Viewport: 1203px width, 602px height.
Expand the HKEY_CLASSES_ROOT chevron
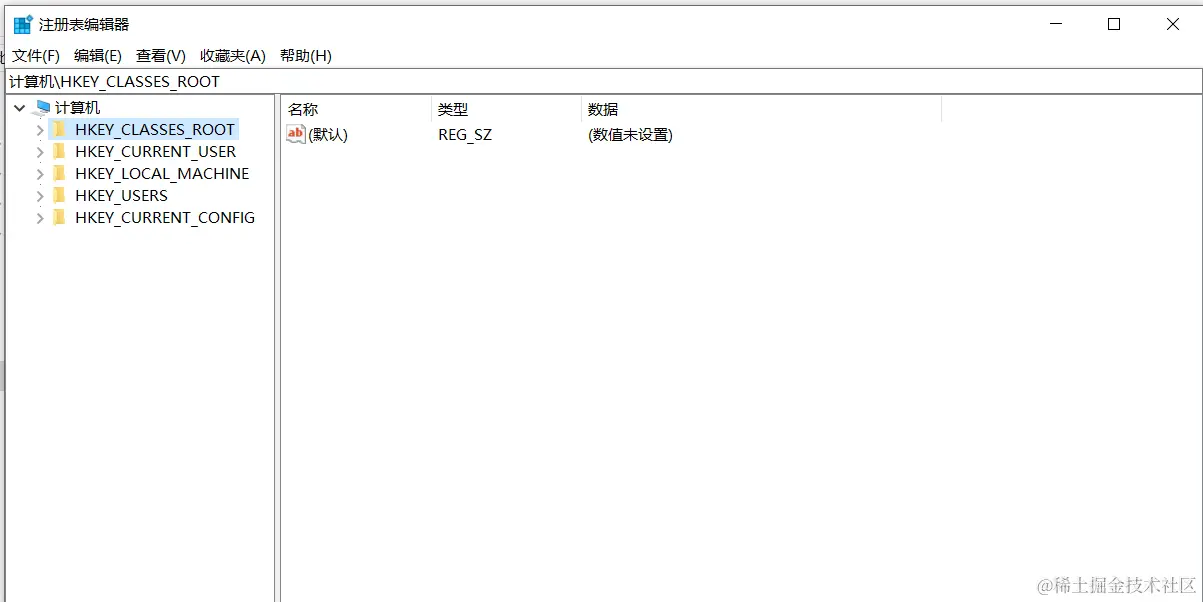40,130
